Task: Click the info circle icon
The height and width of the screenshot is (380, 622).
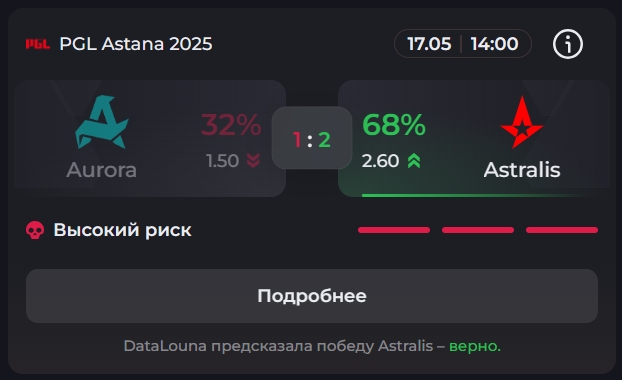Action: coord(568,44)
